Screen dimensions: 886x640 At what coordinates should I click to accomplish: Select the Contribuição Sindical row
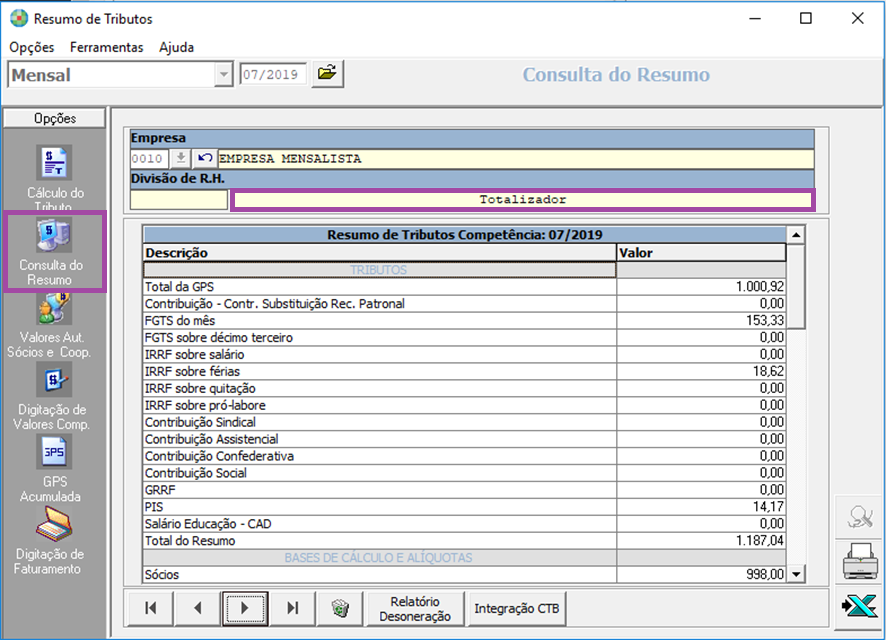pyautogui.click(x=464, y=423)
